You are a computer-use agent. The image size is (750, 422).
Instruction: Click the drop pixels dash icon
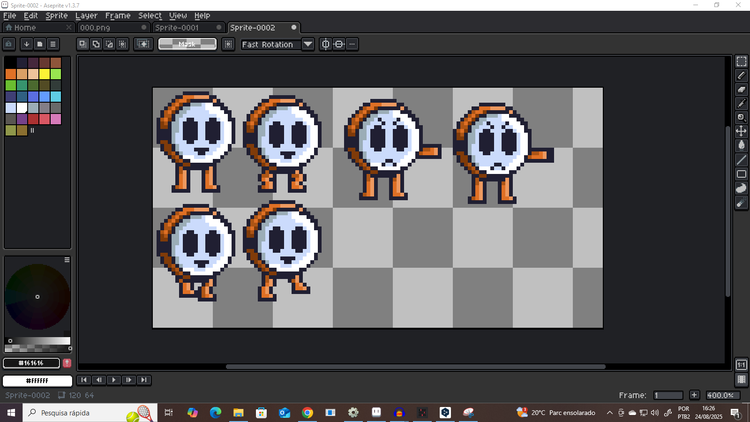tap(352, 44)
